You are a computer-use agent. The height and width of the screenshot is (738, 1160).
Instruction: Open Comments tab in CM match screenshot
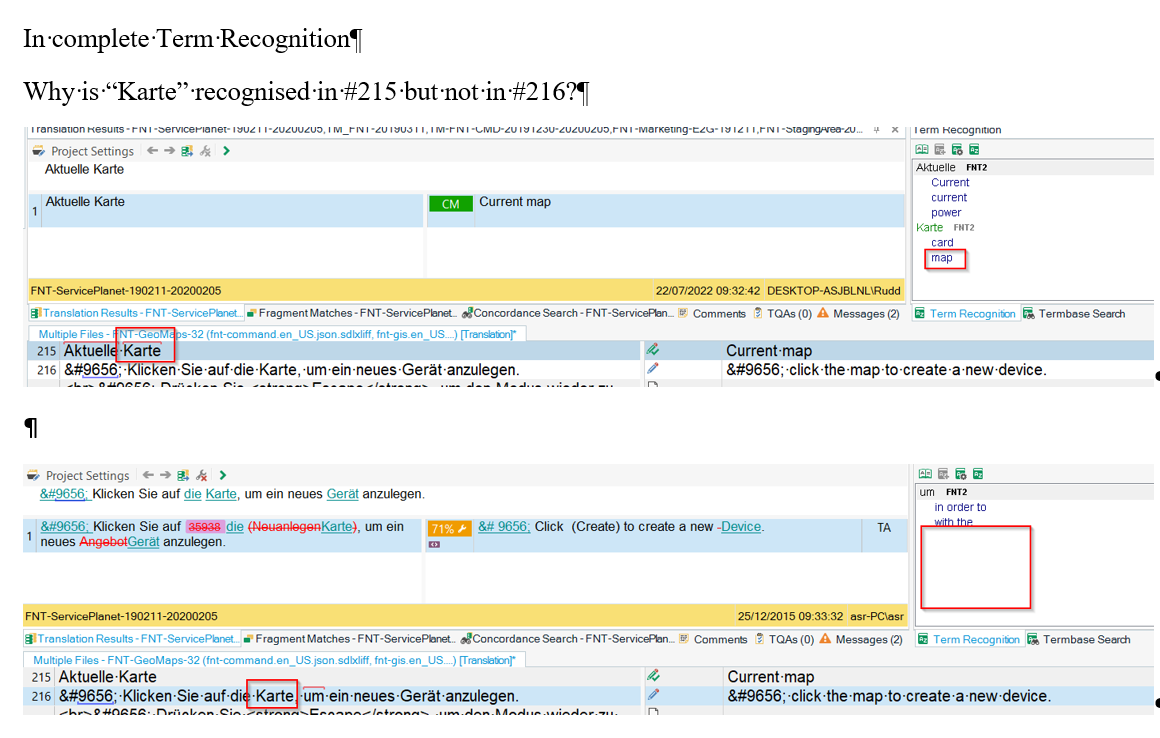click(712, 314)
